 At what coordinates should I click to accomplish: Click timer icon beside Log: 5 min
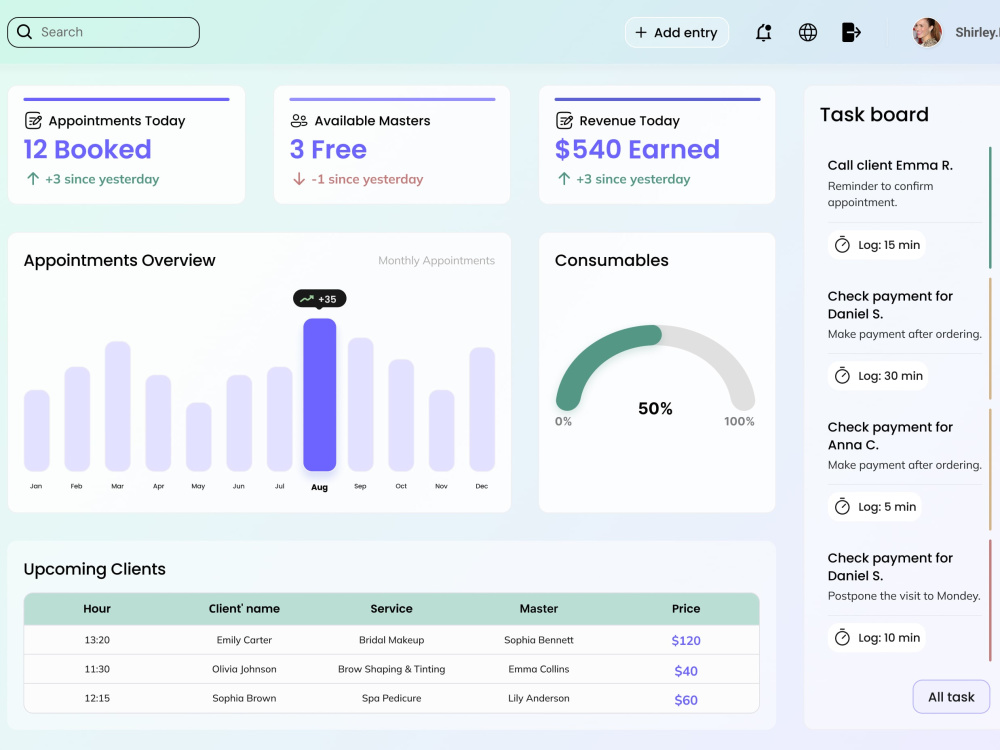(x=842, y=507)
